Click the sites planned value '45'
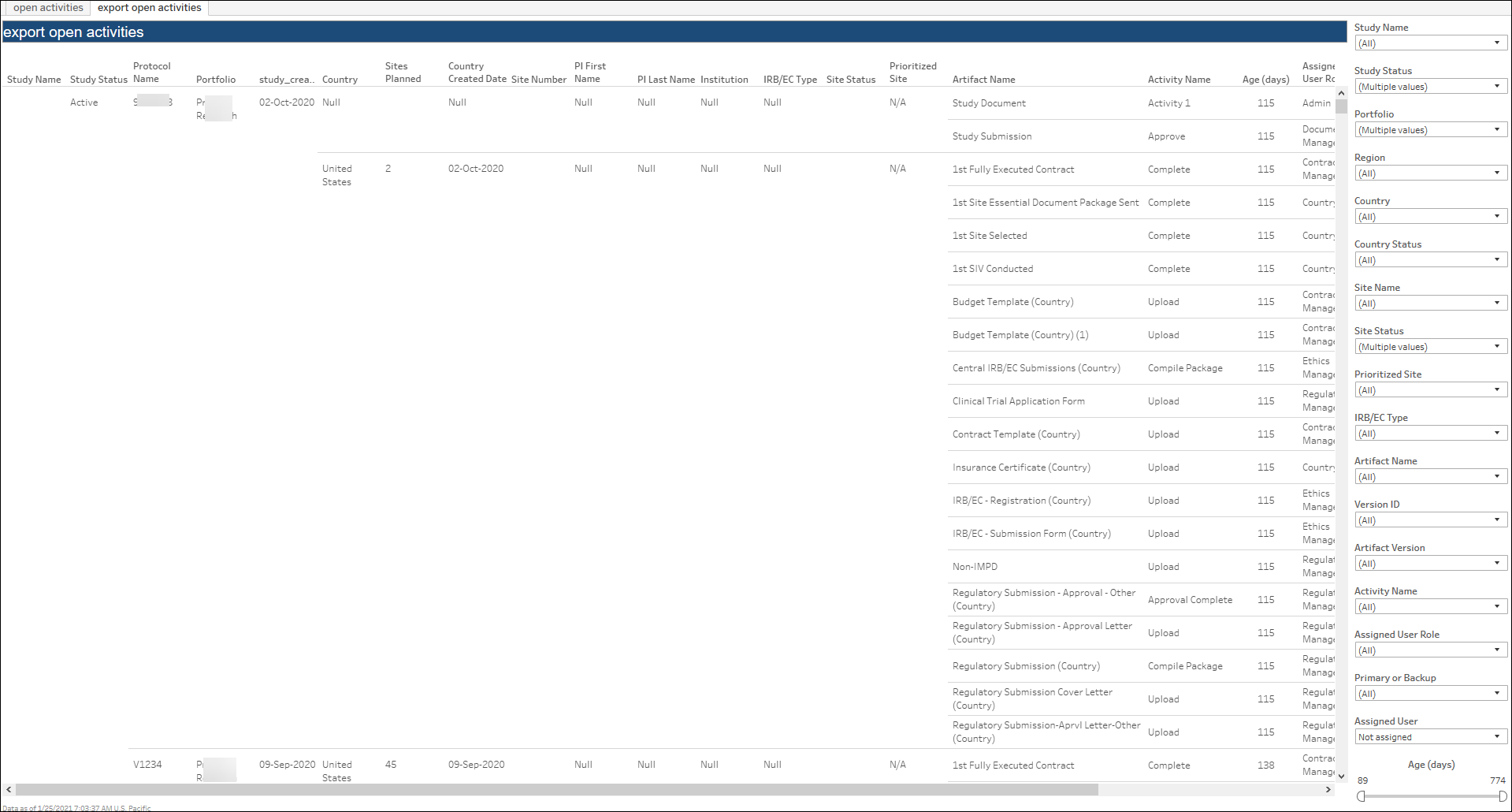The image size is (1512, 812). 391,765
